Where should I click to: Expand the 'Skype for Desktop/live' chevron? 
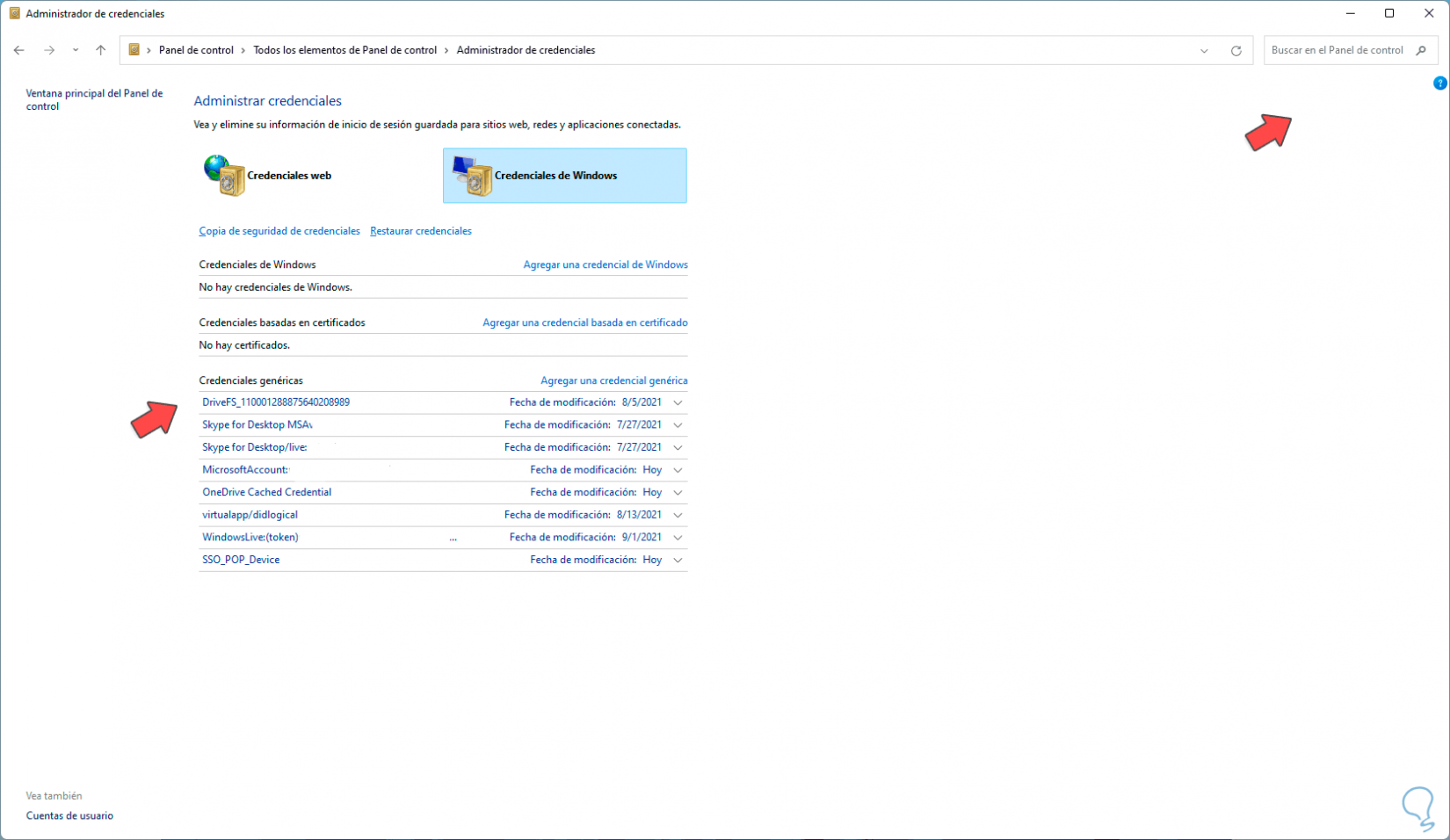[x=678, y=447]
